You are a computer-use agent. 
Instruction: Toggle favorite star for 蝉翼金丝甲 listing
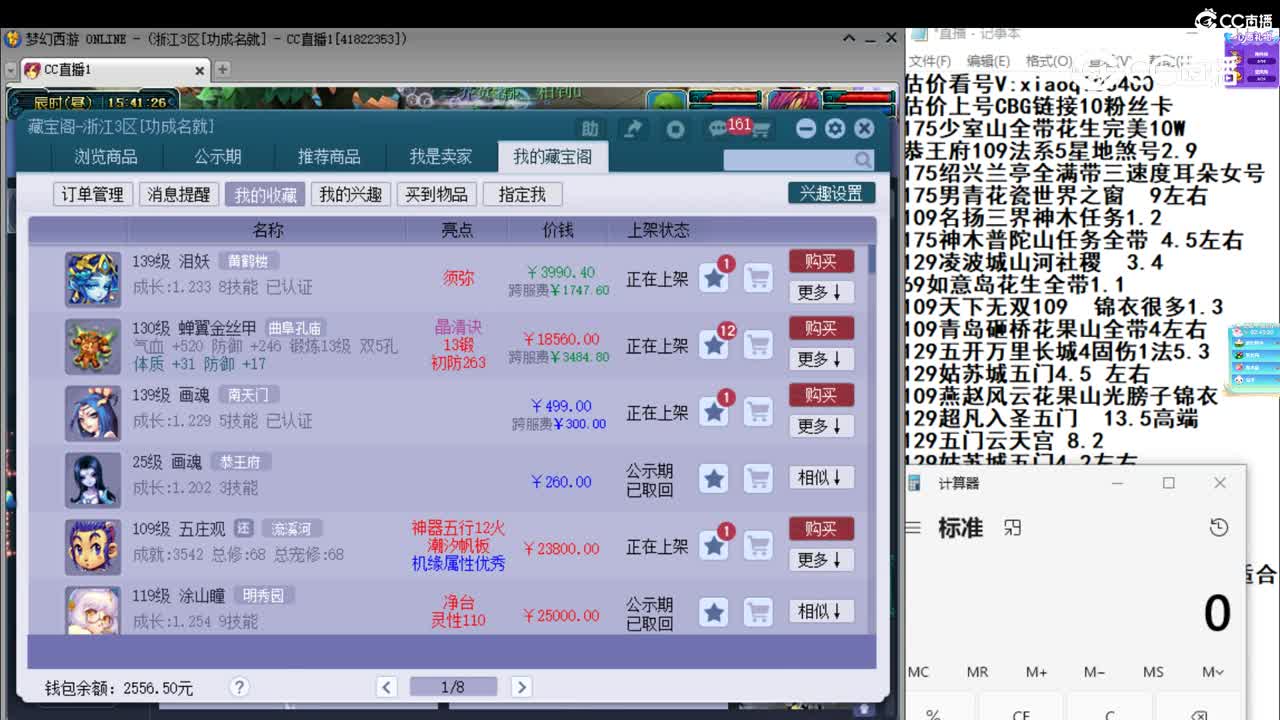click(714, 346)
